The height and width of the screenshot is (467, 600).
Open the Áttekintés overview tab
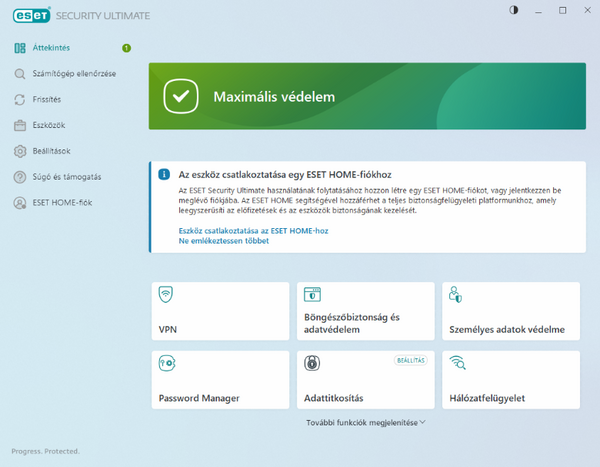[x=50, y=48]
